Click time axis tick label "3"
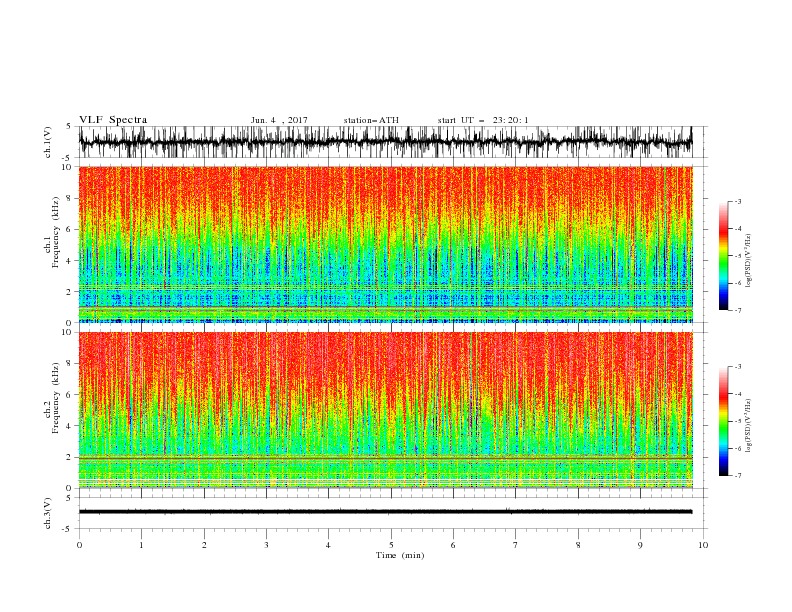The width and height of the screenshot is (792, 612). coord(267,545)
